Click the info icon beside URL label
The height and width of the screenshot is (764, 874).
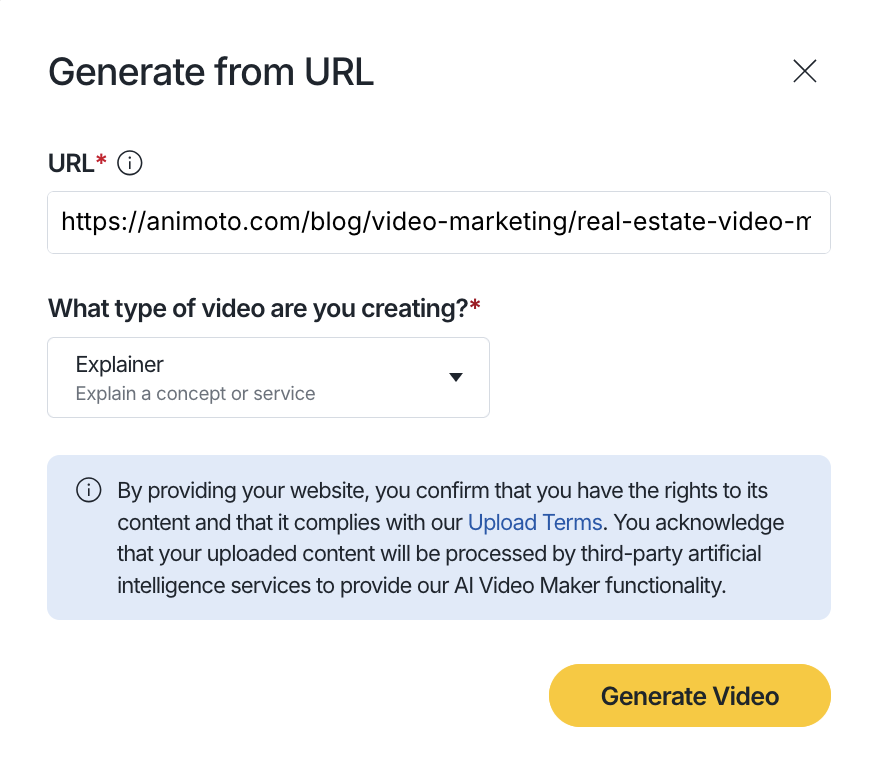[130, 163]
